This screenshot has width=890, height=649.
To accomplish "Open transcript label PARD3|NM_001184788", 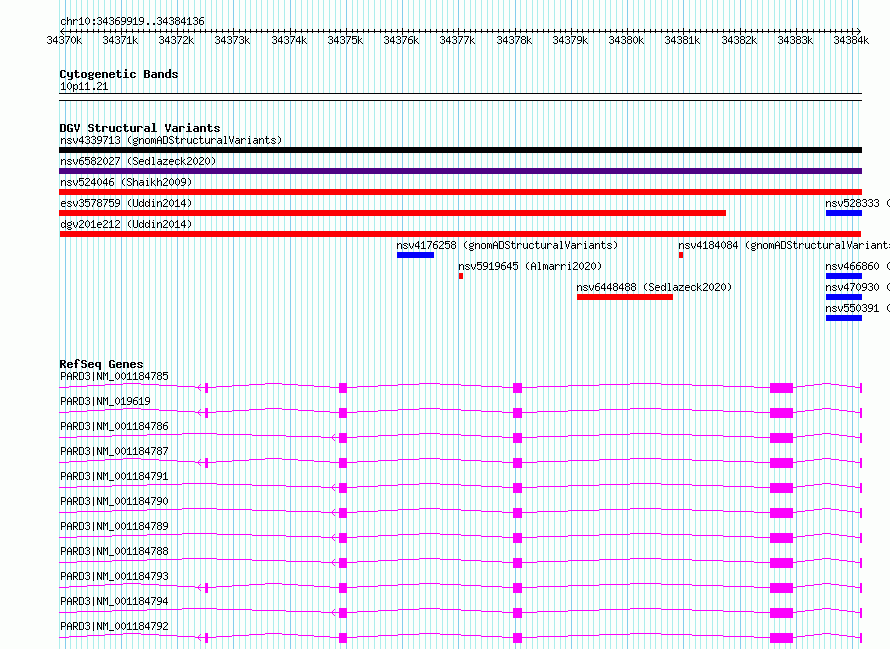I will click(114, 551).
